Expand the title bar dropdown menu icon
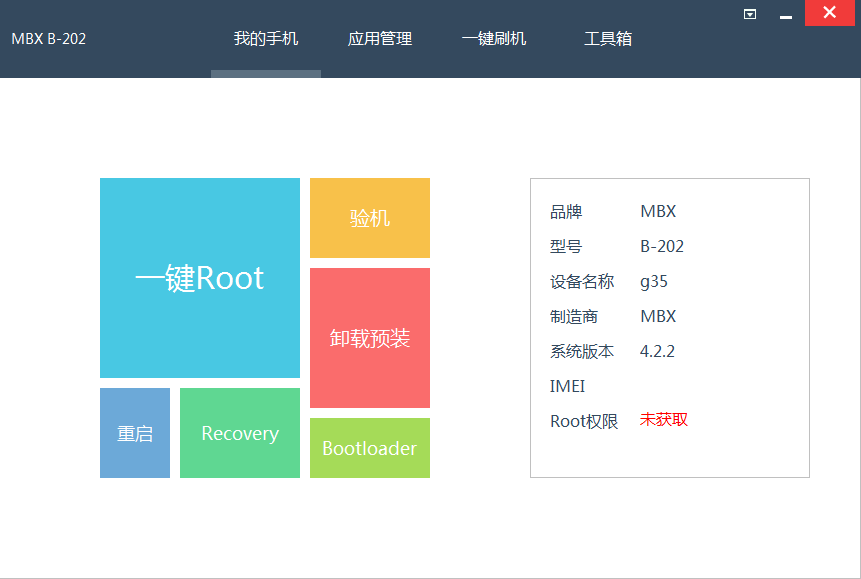 pos(750,14)
